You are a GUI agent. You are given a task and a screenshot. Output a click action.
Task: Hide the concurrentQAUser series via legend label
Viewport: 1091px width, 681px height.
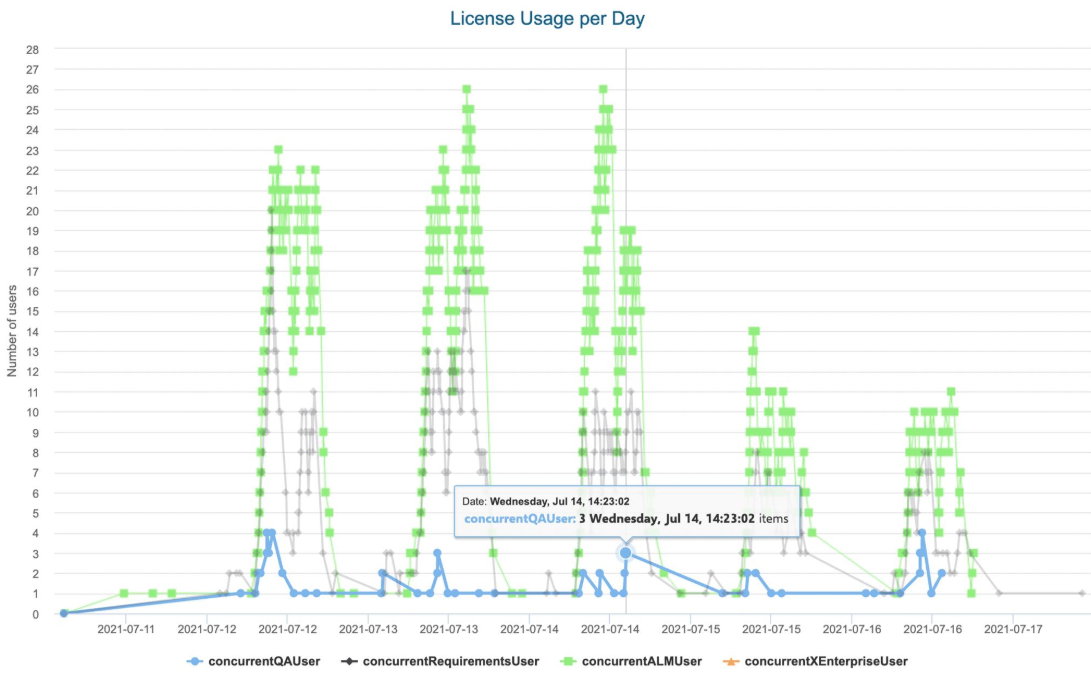(x=264, y=661)
